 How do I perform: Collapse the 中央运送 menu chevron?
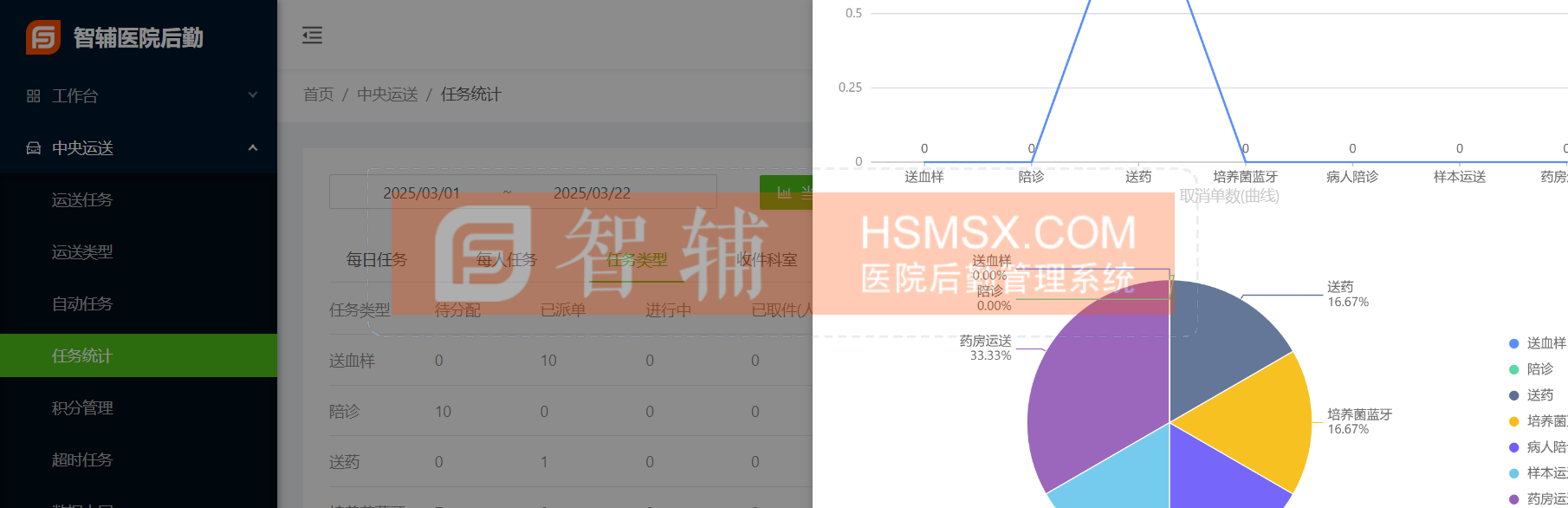(253, 147)
